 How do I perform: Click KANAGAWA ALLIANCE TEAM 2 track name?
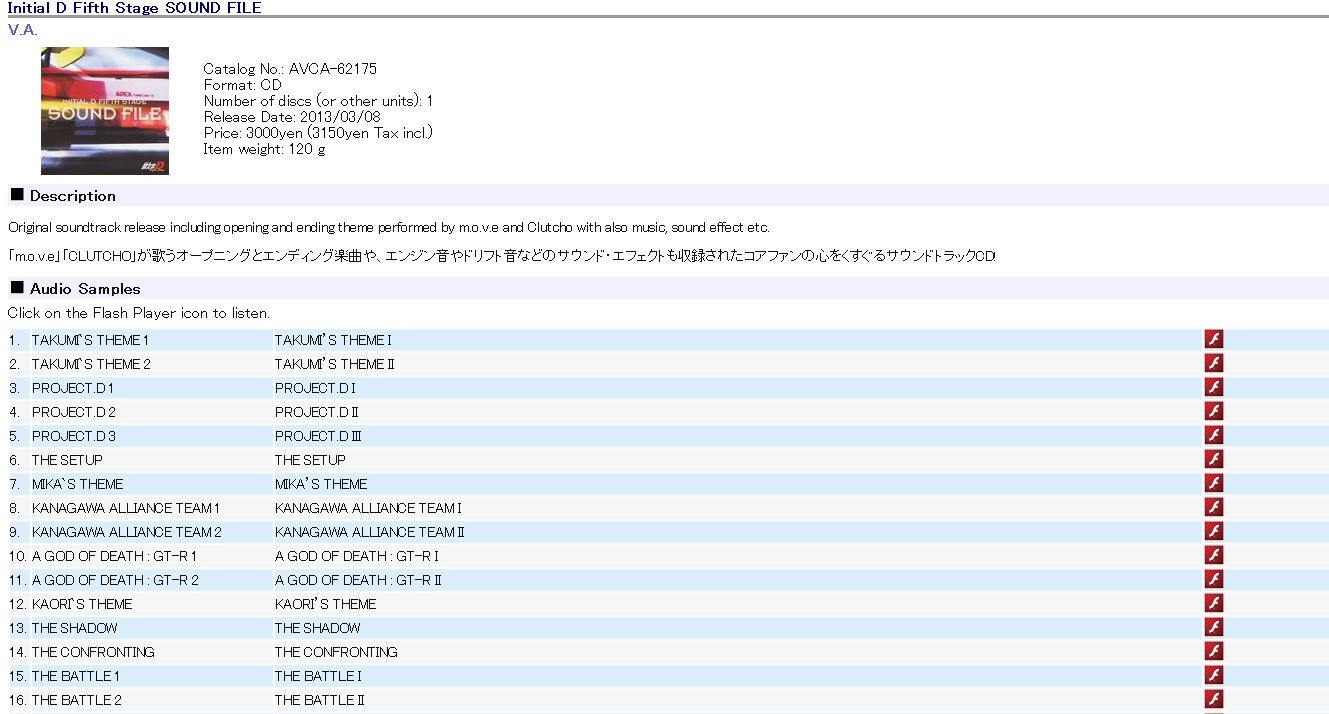(x=127, y=532)
